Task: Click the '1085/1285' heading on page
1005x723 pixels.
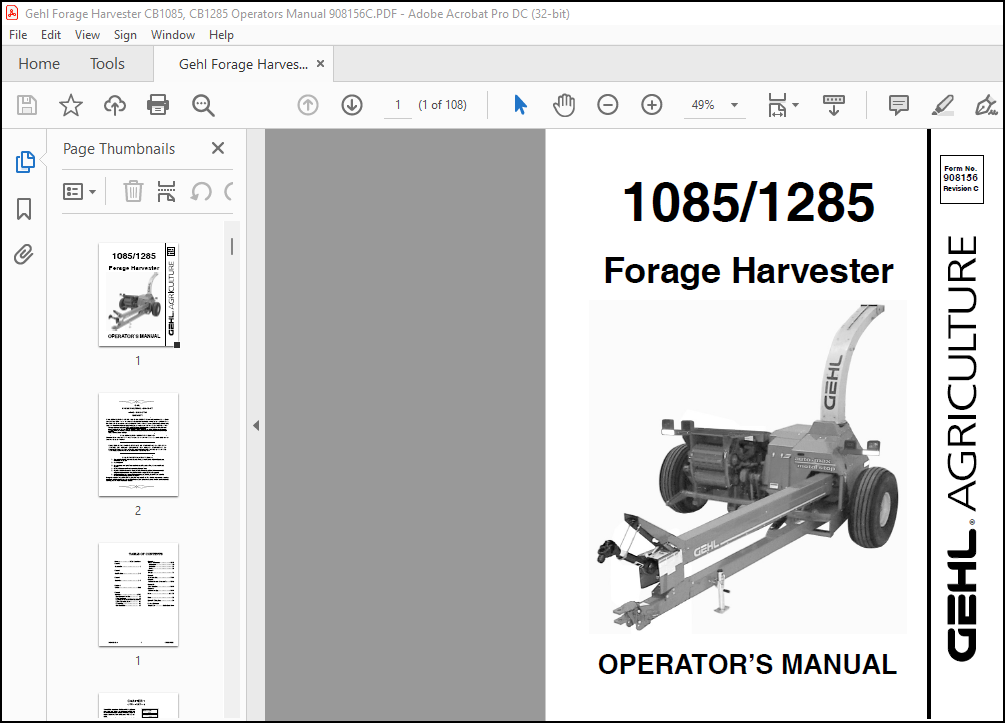Action: (749, 203)
